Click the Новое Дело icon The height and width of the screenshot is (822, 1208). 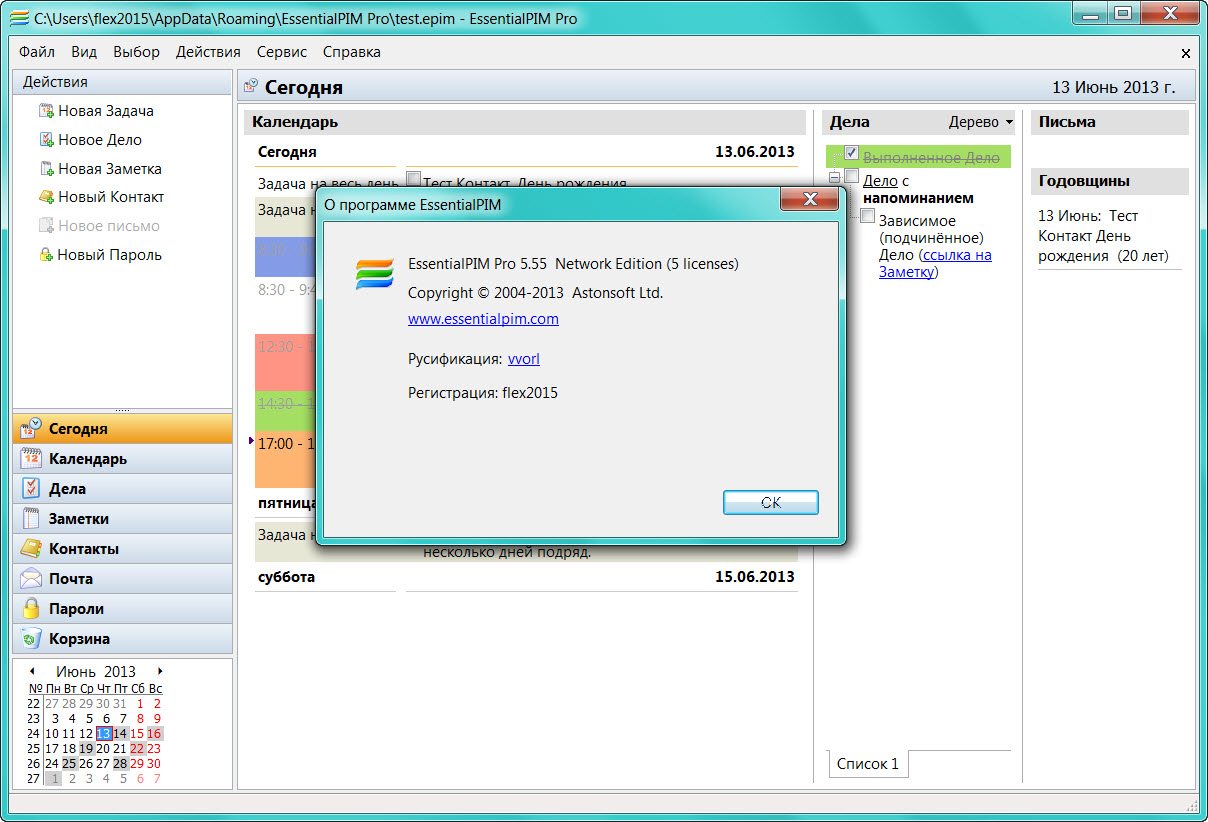point(46,140)
